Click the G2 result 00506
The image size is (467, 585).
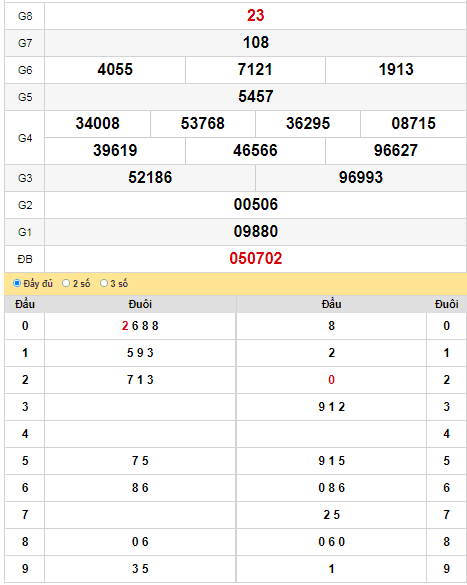[x=256, y=204]
